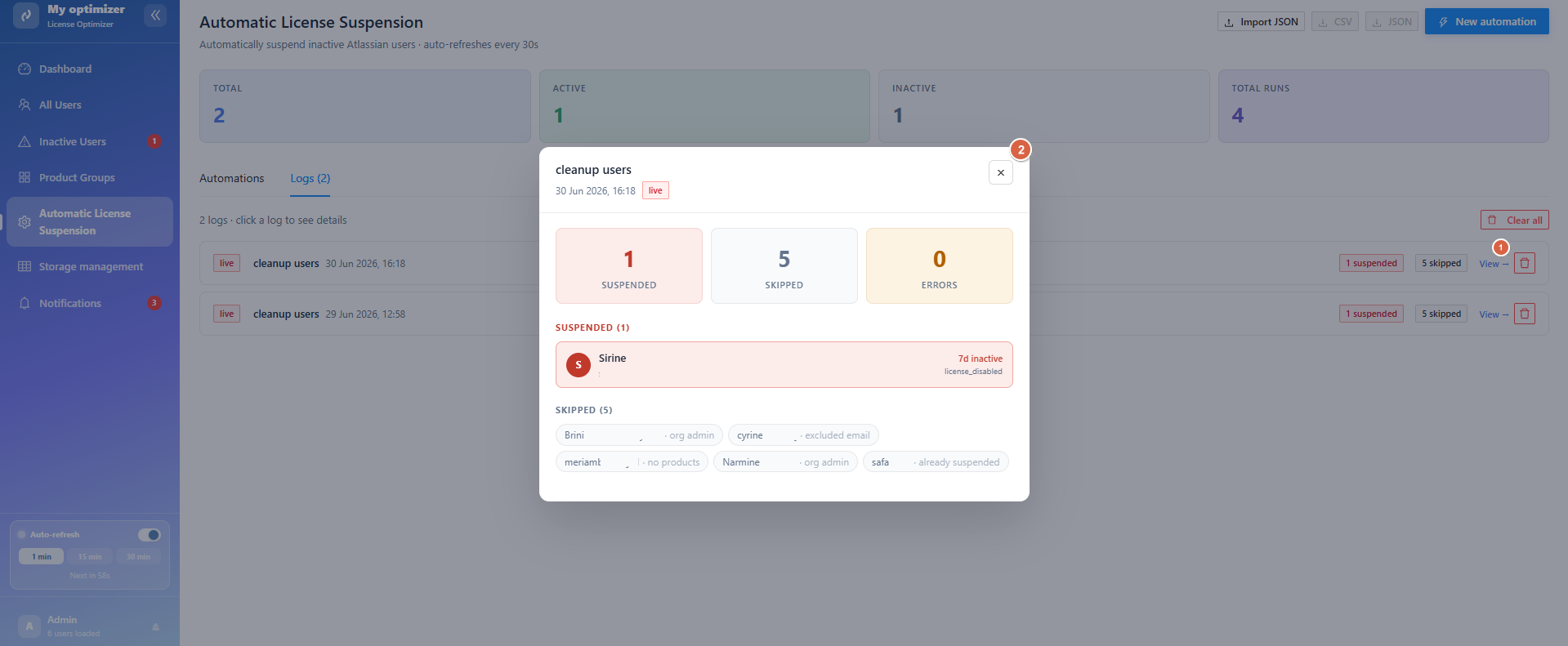1568x646 pixels.
Task: Click the live badge on 29 Jun log row
Action: pyautogui.click(x=226, y=314)
